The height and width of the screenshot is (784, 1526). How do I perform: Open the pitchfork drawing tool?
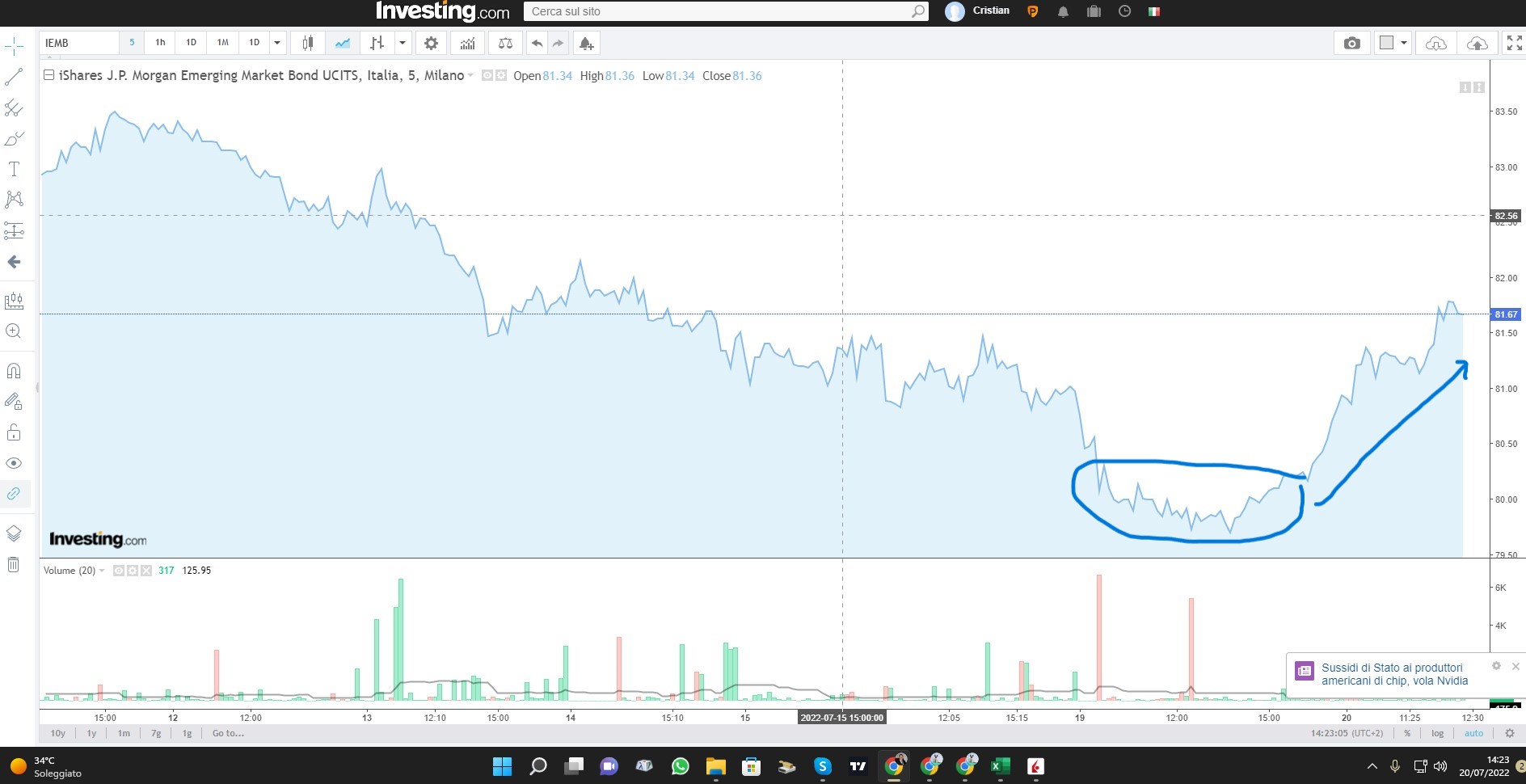(14, 108)
